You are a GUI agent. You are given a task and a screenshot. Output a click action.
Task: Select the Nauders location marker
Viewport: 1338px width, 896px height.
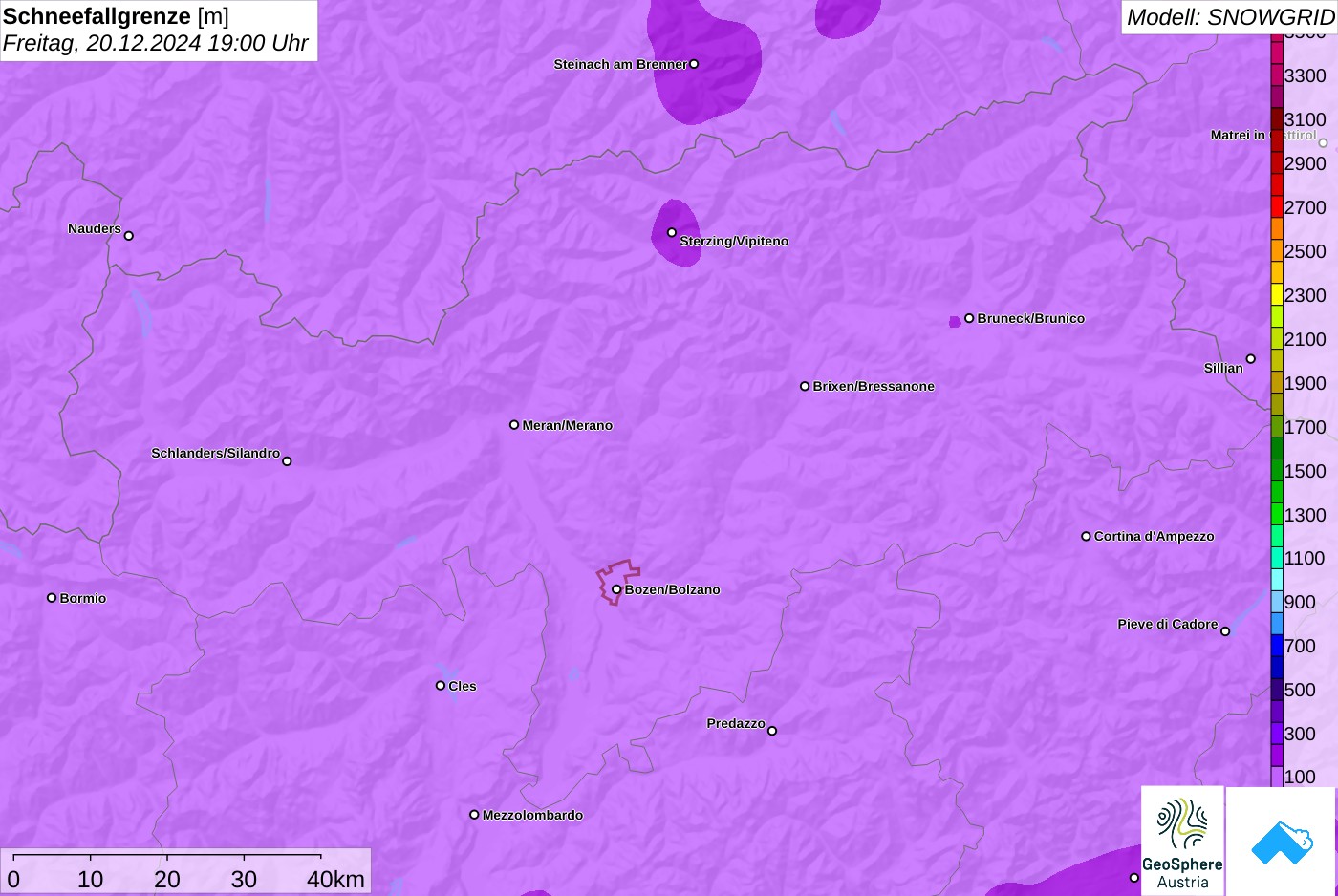coord(129,235)
